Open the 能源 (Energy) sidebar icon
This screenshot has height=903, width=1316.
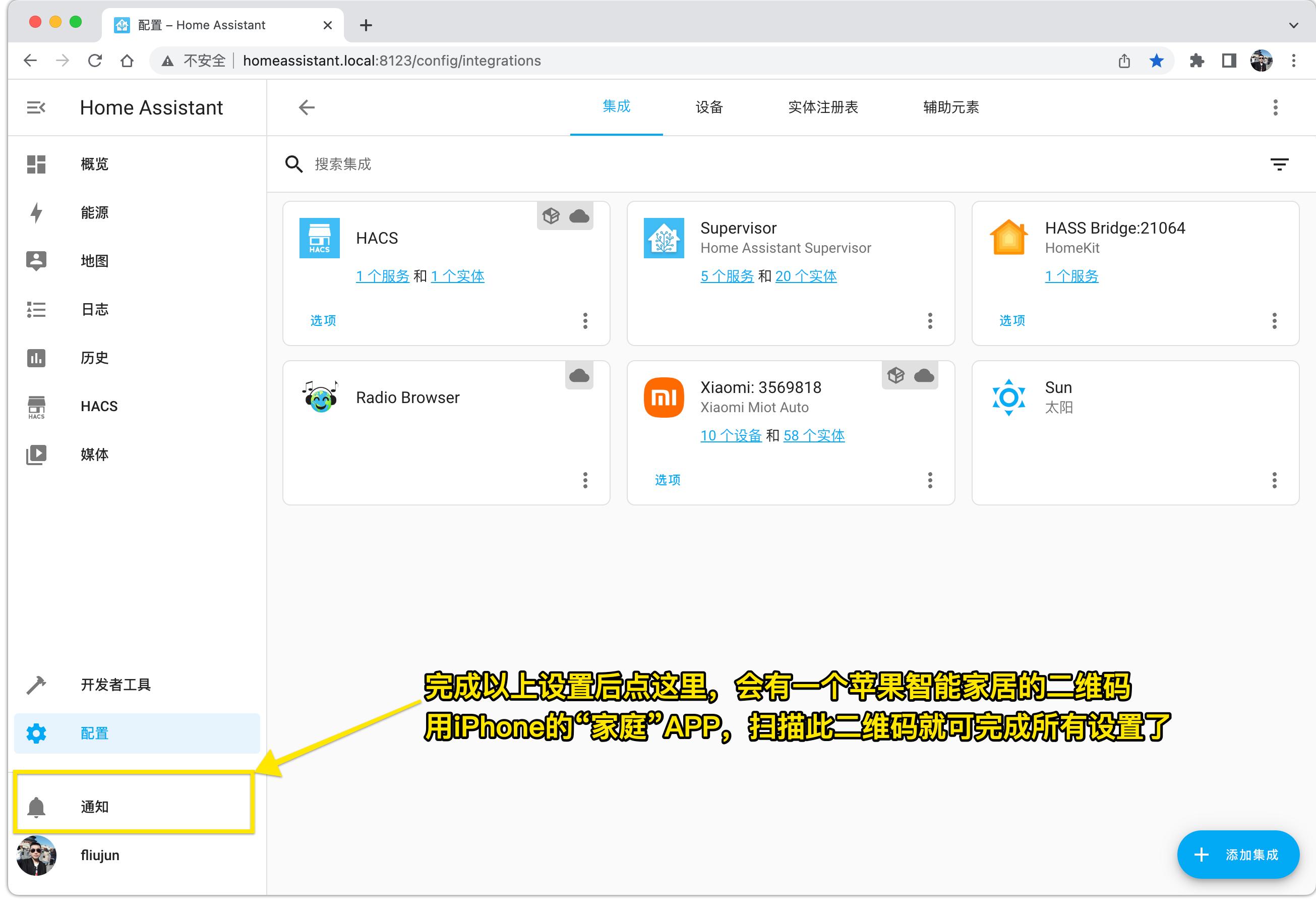point(36,212)
